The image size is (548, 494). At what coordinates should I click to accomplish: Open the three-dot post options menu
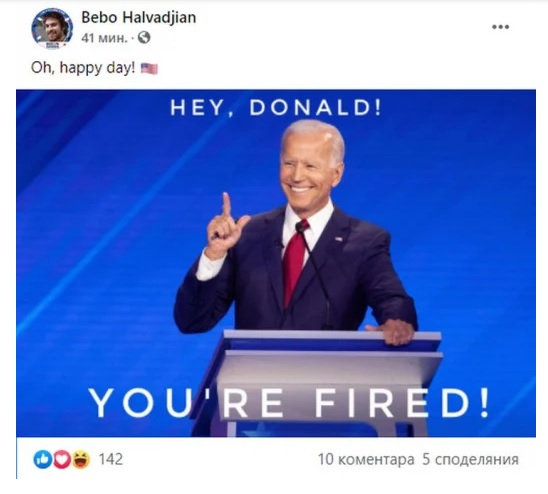(500, 27)
